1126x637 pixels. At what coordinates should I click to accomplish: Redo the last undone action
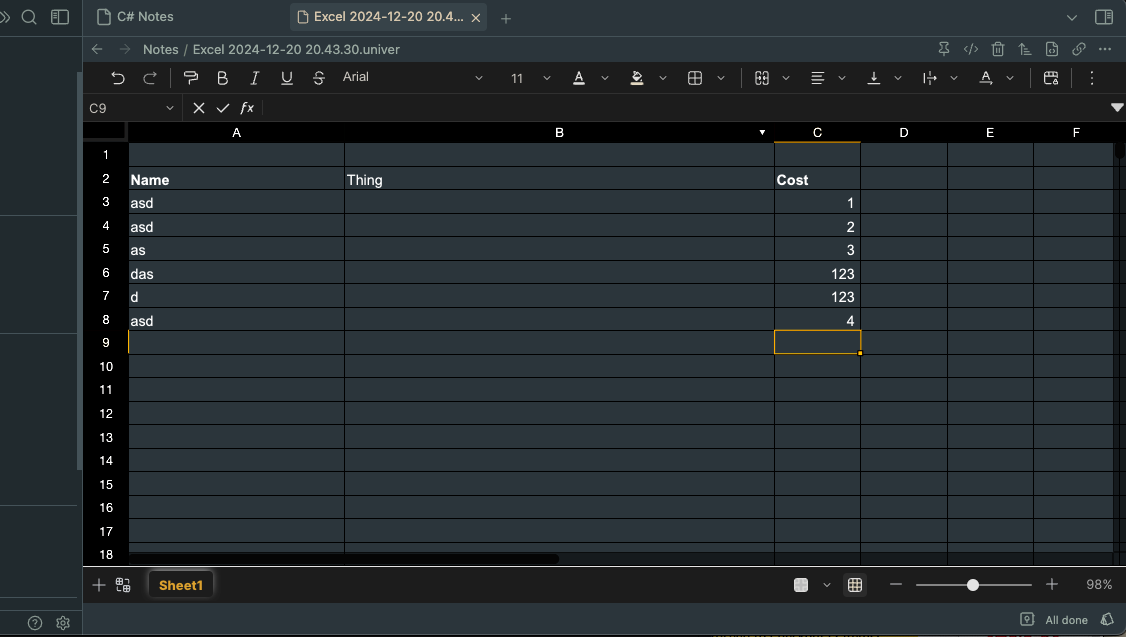click(149, 78)
